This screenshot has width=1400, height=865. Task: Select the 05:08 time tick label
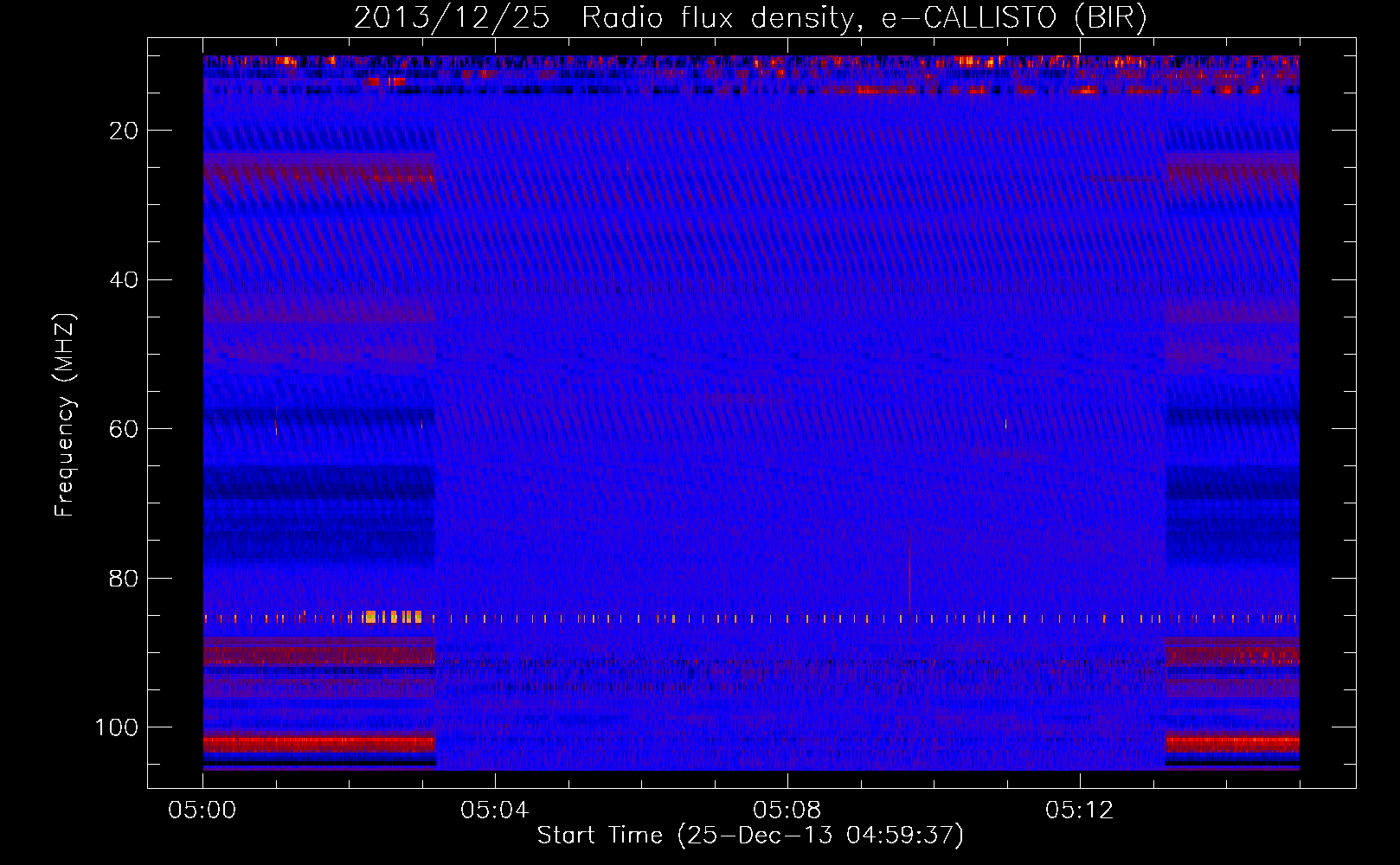[787, 811]
